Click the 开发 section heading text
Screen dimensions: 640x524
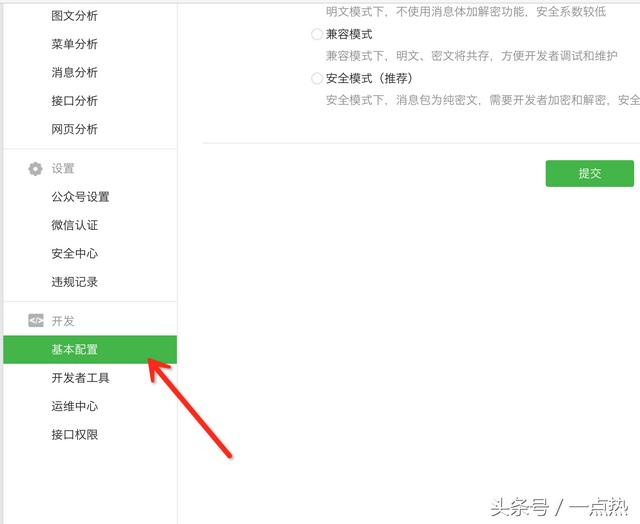point(63,321)
